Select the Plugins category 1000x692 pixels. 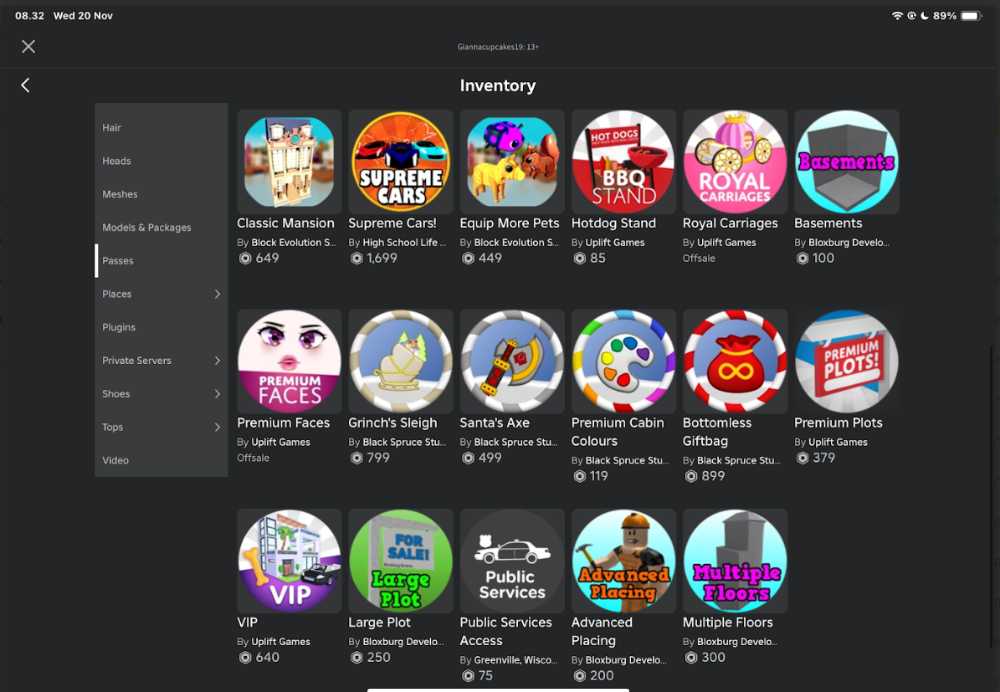161,327
